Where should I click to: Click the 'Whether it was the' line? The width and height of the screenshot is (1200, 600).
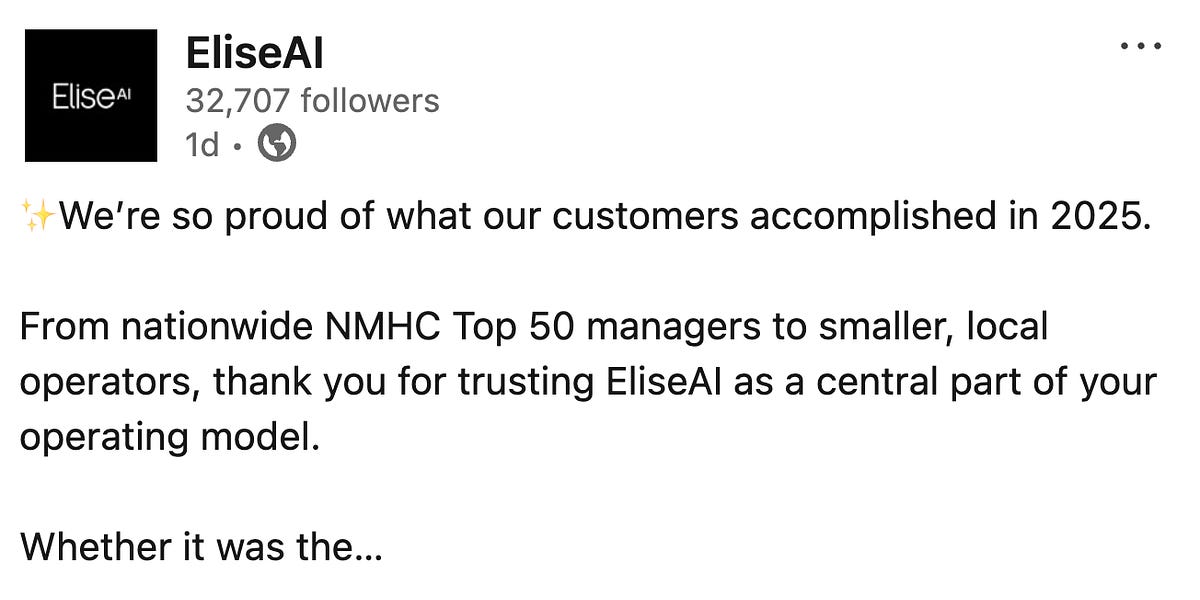183,546
